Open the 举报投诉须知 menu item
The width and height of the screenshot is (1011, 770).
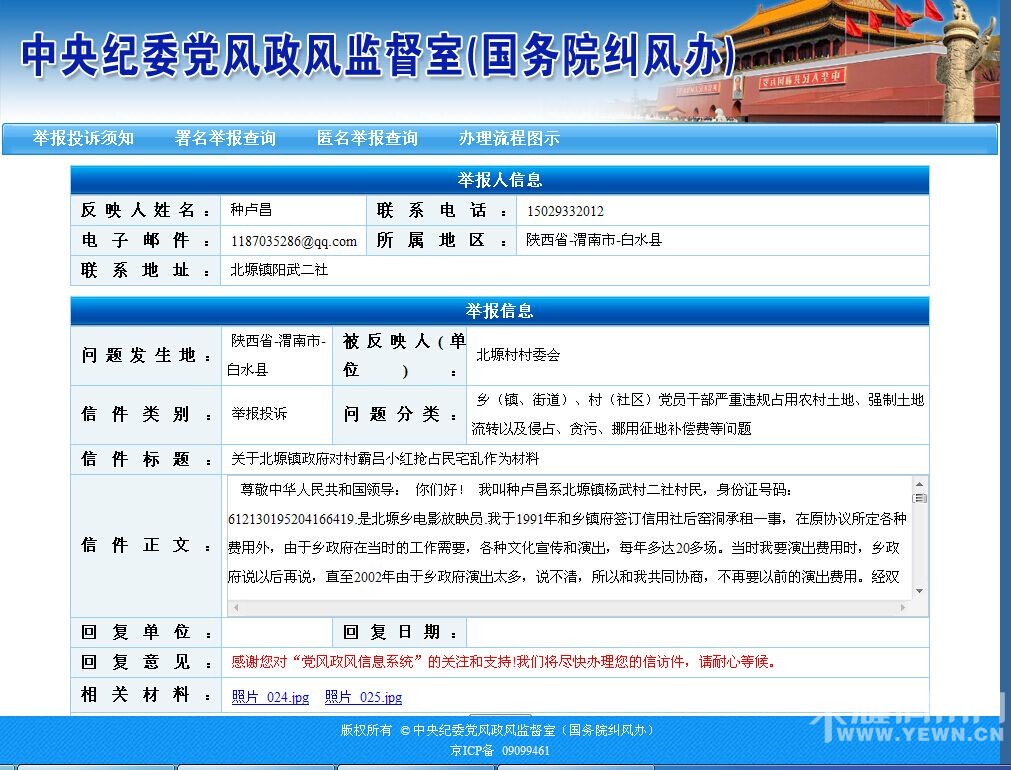(x=83, y=139)
